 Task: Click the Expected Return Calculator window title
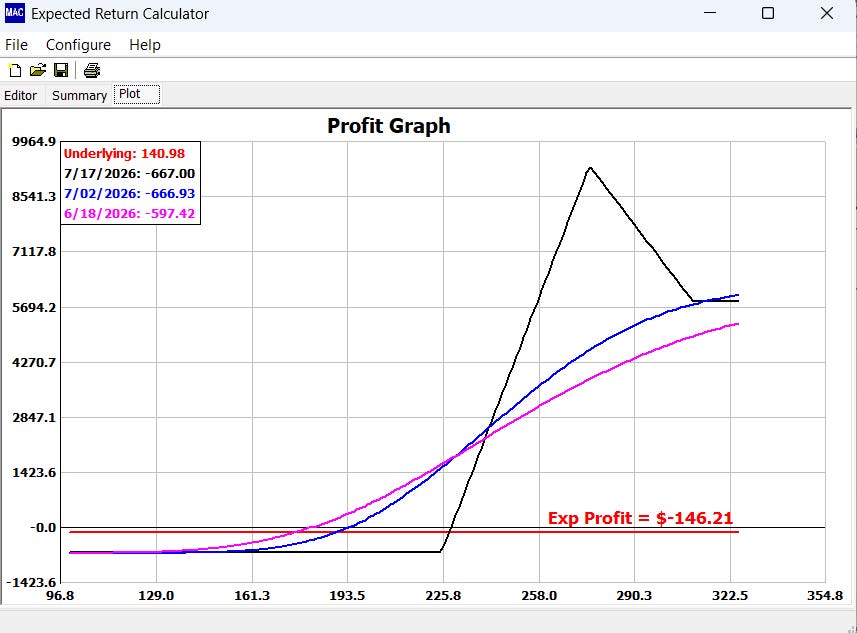[120, 14]
